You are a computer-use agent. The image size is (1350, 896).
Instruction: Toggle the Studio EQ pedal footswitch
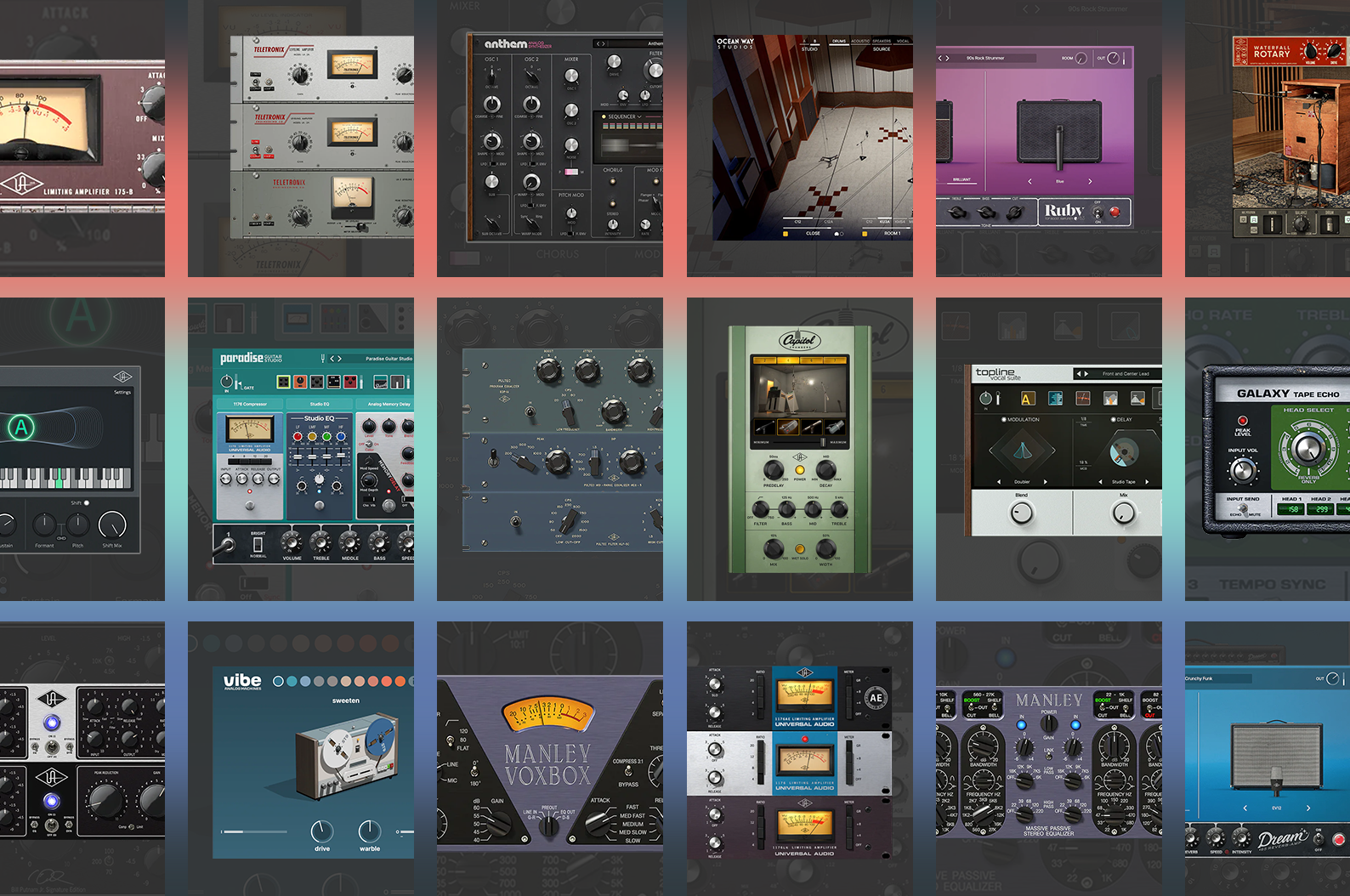click(x=319, y=506)
